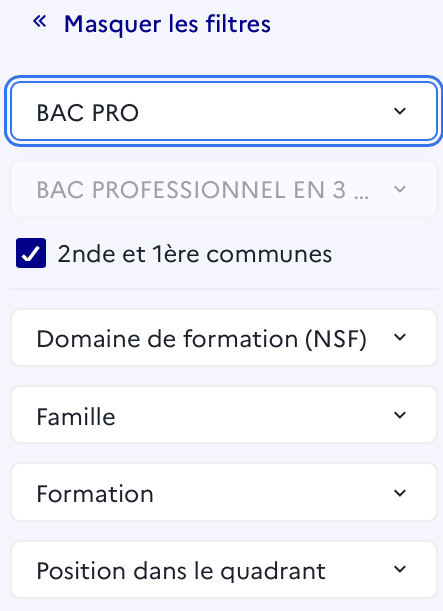Click the chevron in the Formation field

pos(400,493)
